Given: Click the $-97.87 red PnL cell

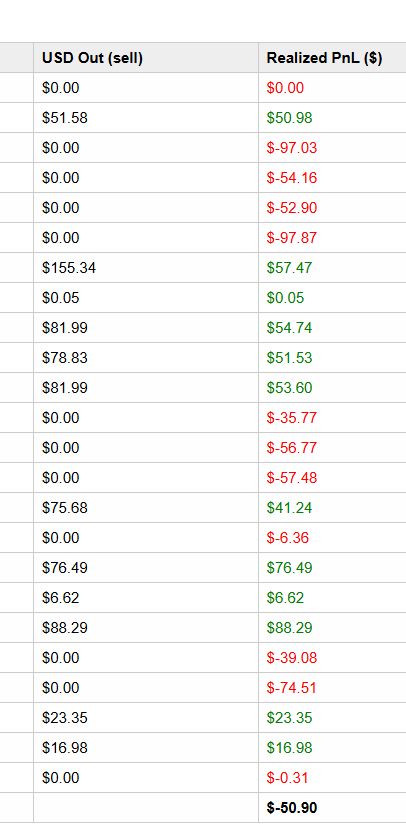Looking at the screenshot, I should 332,238.
